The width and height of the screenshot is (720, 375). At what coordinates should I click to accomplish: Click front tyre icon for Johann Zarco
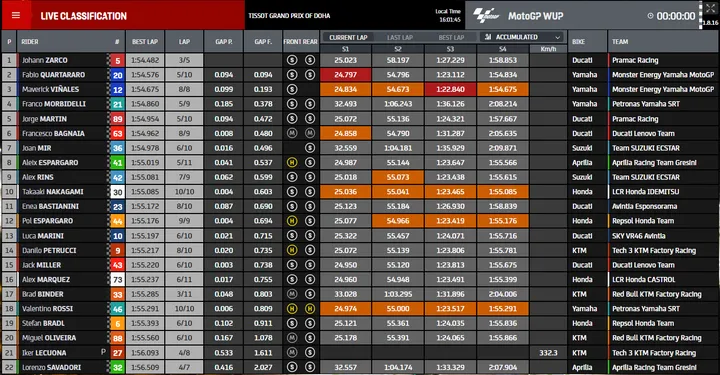292,60
